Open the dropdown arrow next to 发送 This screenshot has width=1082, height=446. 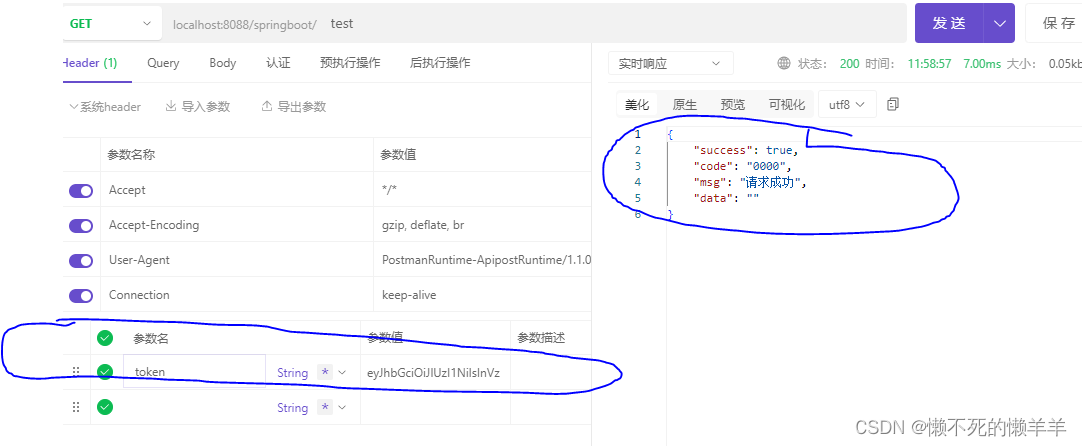click(x=1000, y=23)
